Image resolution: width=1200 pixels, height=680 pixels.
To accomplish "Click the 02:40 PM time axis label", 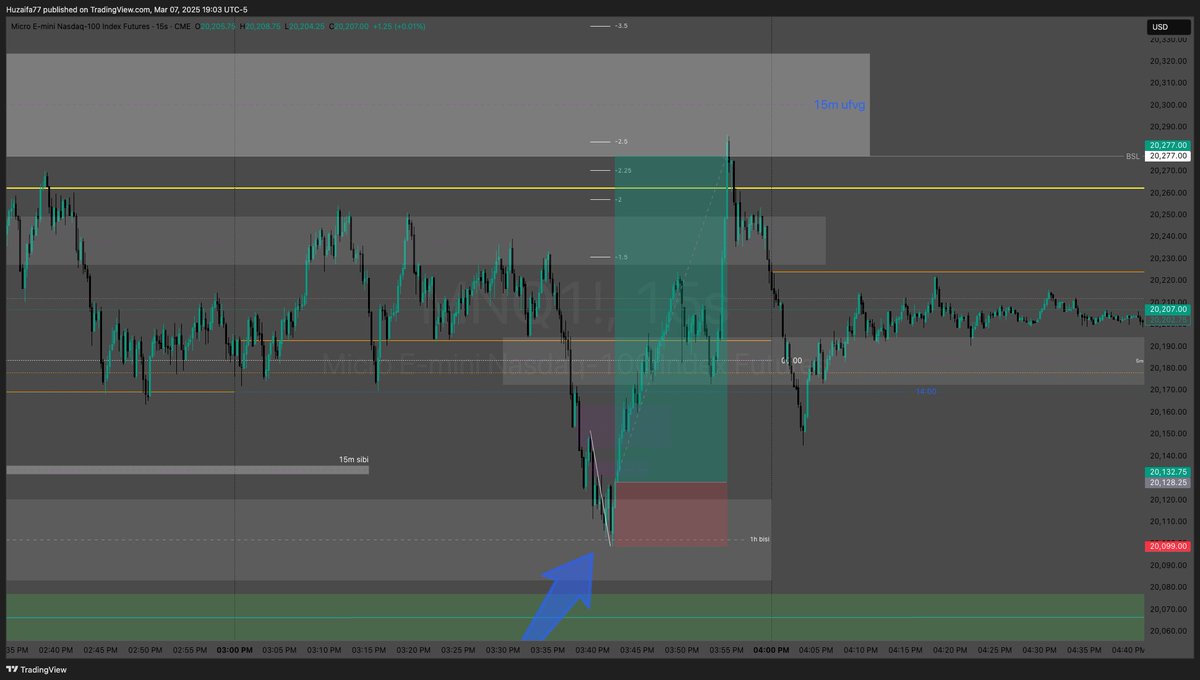I will click(x=55, y=650).
